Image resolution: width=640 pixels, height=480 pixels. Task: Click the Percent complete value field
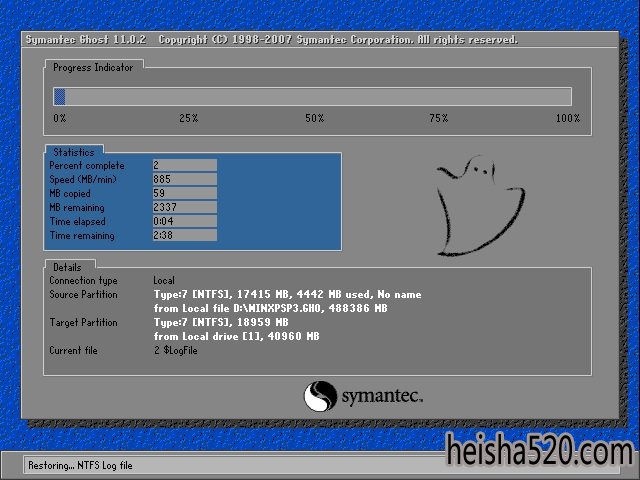pyautogui.click(x=185, y=165)
